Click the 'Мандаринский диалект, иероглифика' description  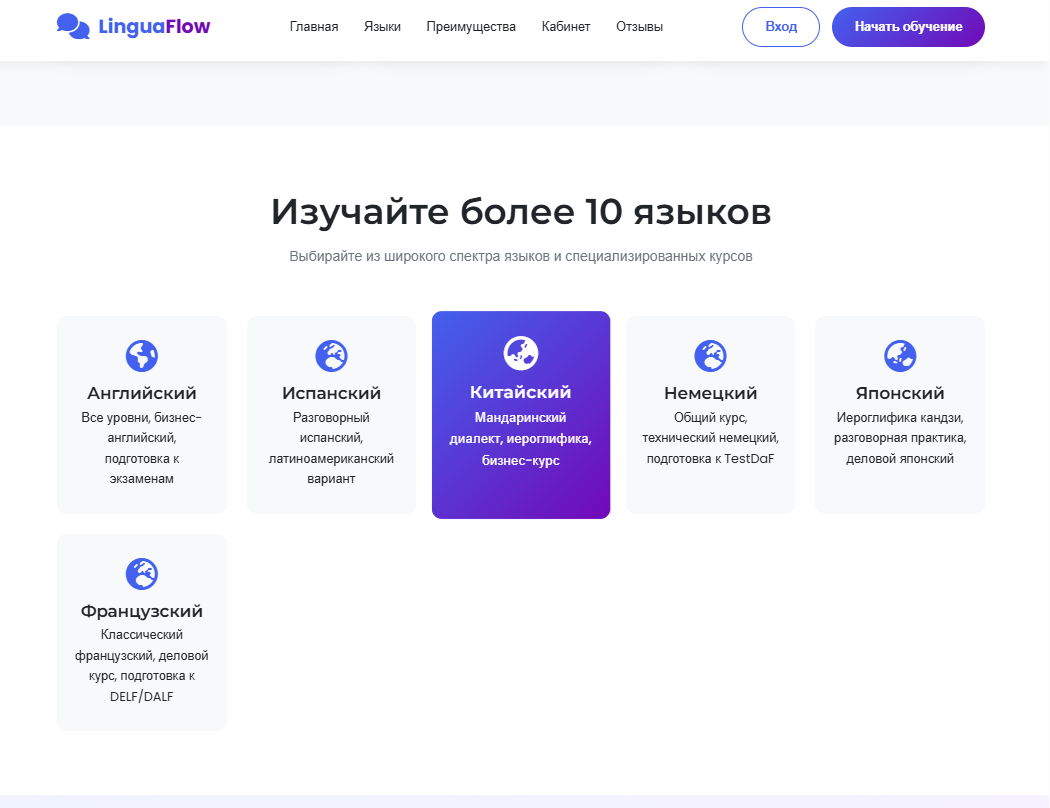pyautogui.click(x=521, y=438)
